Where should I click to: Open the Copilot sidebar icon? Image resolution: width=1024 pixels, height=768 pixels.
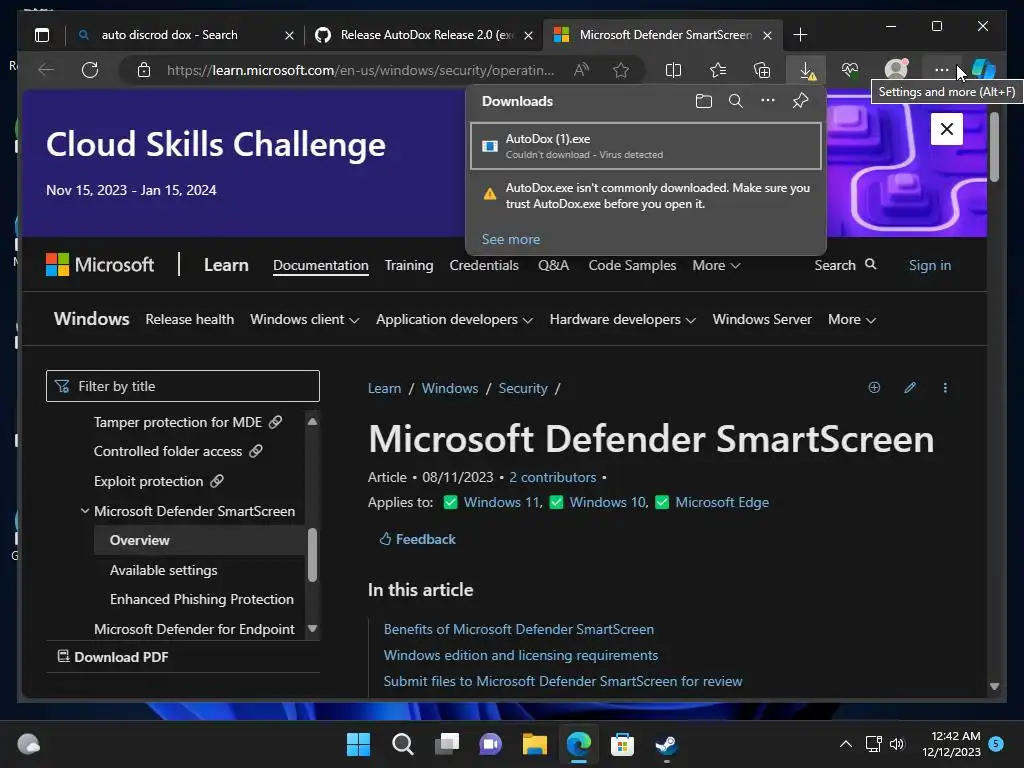pyautogui.click(x=984, y=69)
